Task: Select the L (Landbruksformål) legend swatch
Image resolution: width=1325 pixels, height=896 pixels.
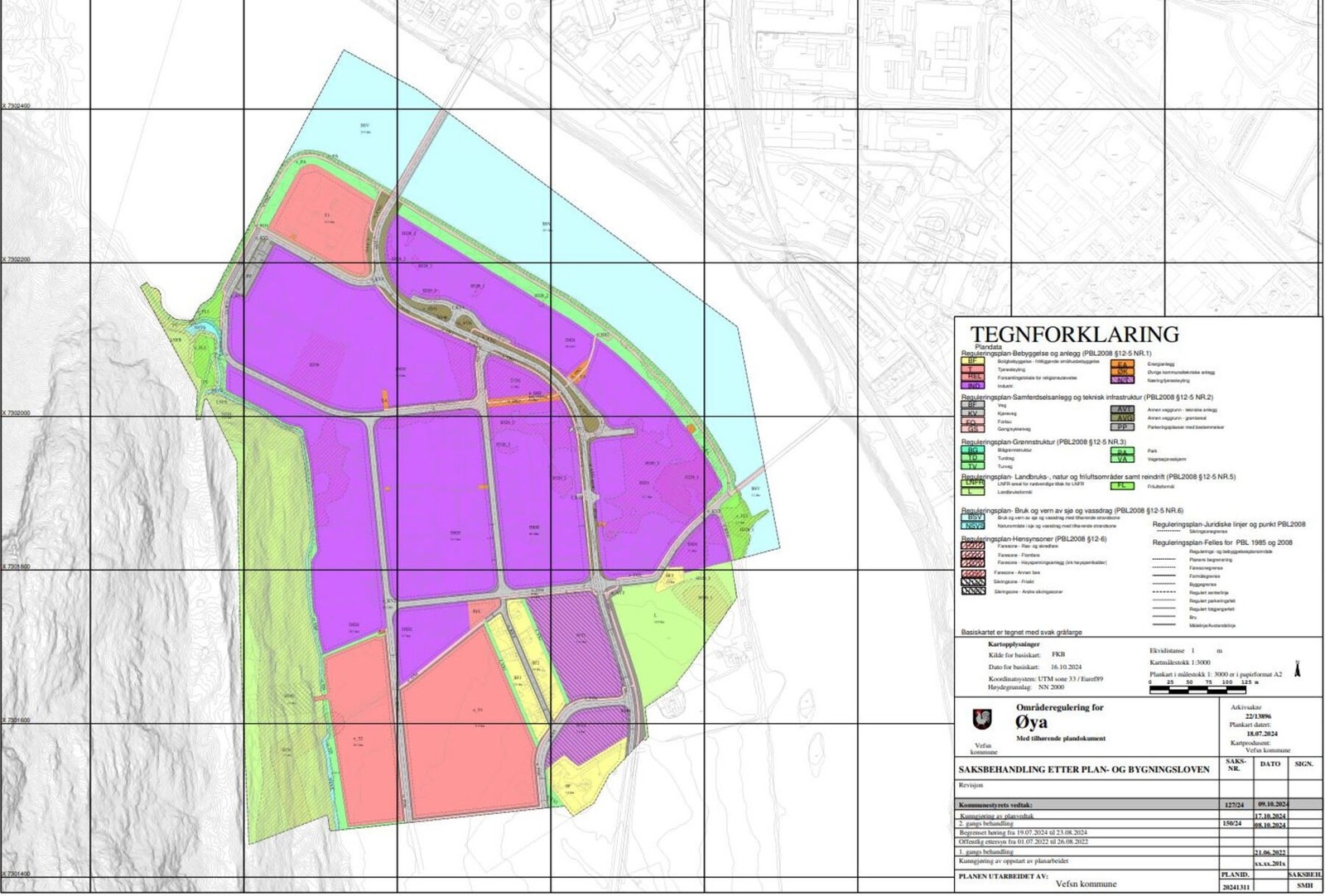Action: coord(971,492)
